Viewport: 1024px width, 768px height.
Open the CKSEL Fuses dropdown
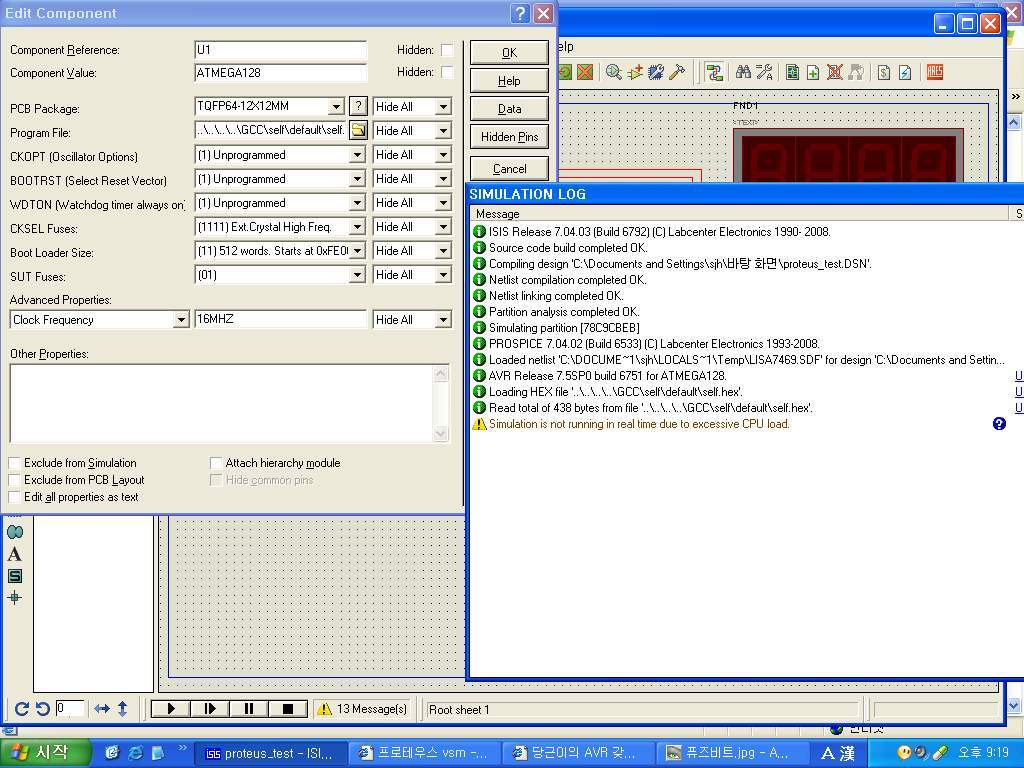click(356, 227)
